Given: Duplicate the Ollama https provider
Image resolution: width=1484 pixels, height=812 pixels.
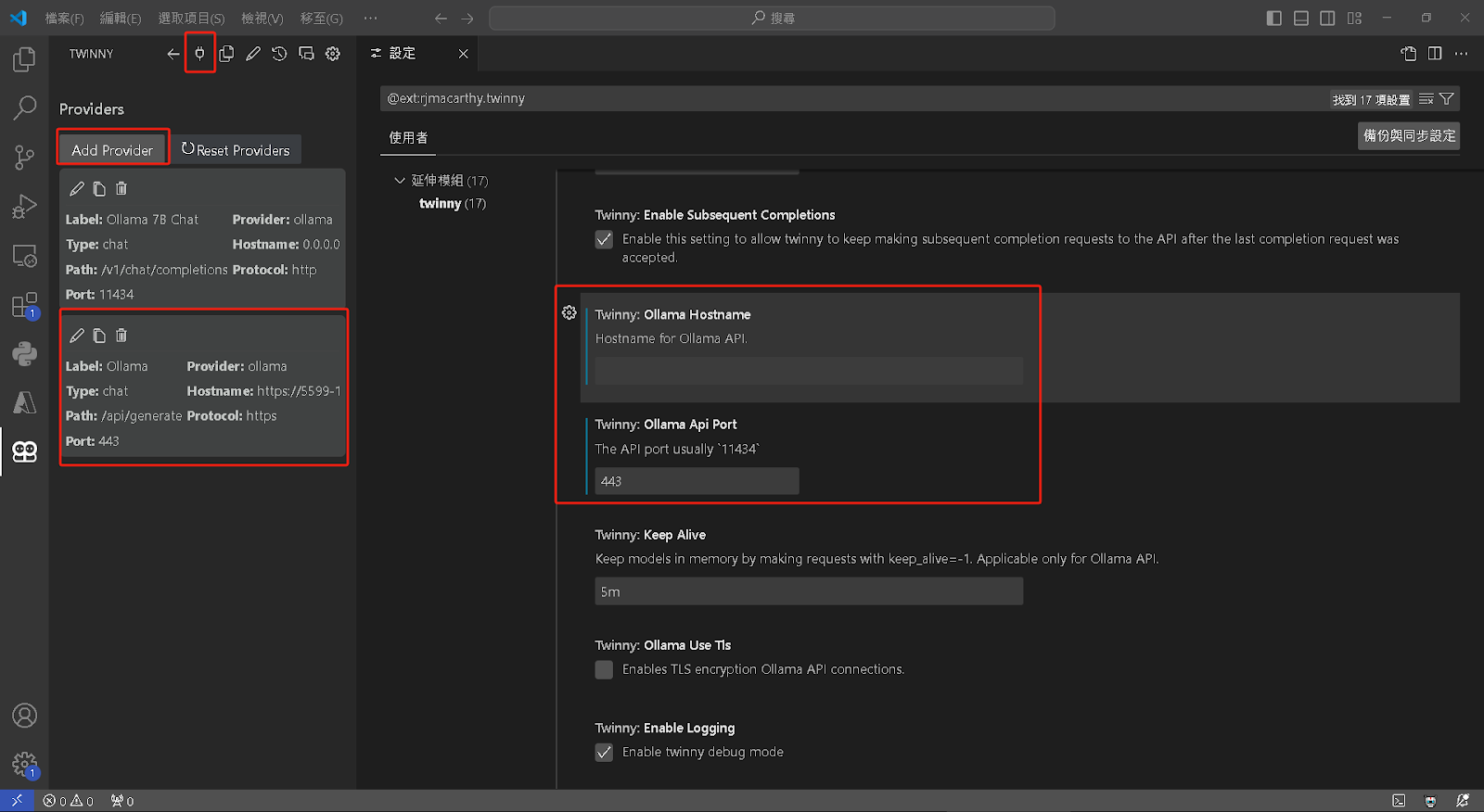Looking at the screenshot, I should 99,336.
